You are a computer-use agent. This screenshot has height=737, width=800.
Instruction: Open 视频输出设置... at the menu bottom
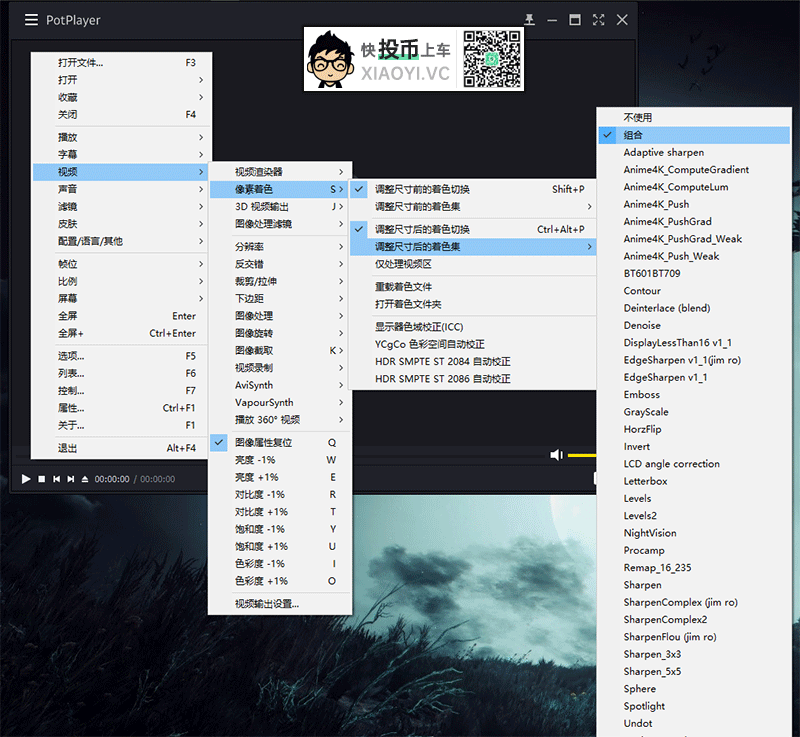point(267,604)
